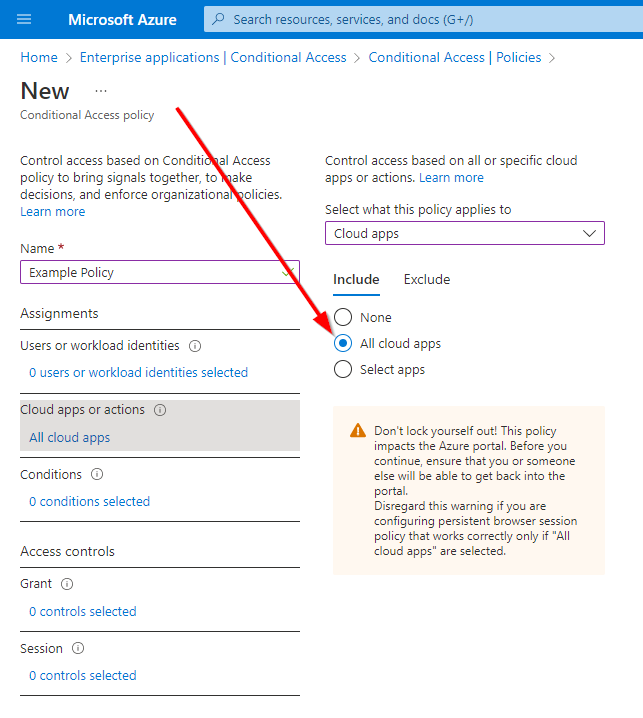Open the ellipsis menu beside New
This screenshot has height=718, width=643.
pos(100,91)
